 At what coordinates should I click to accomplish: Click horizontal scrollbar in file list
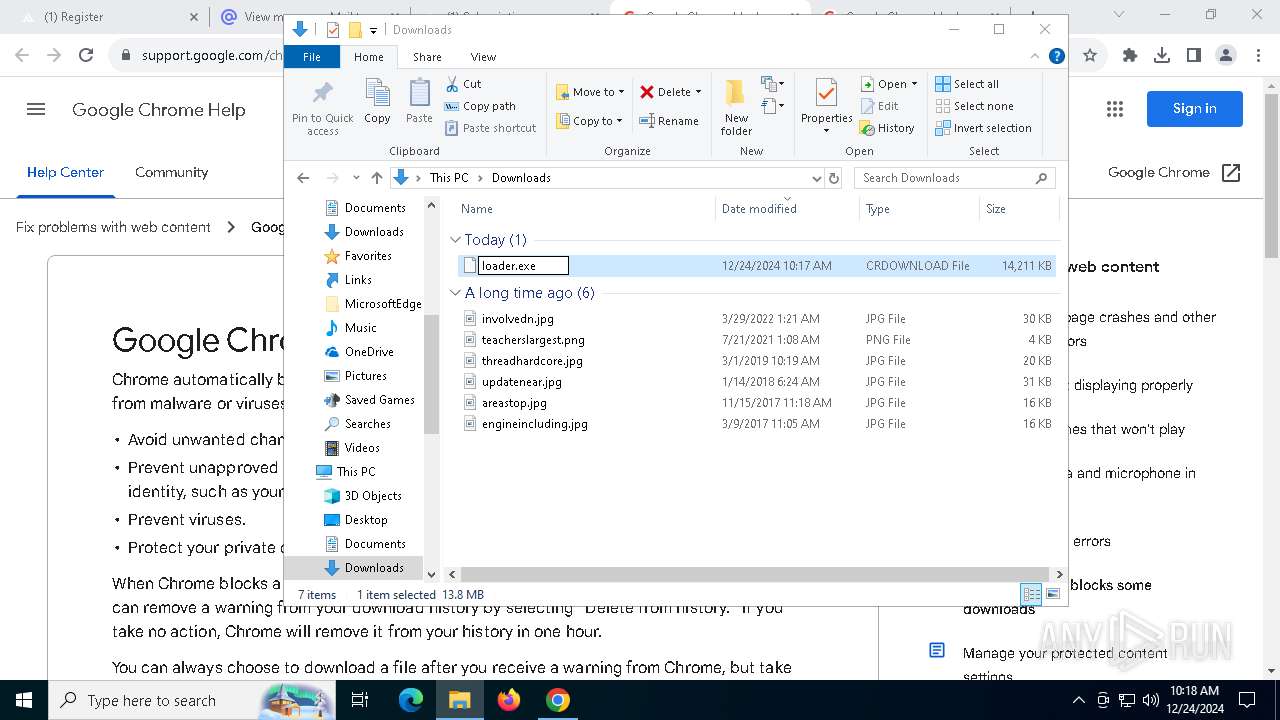(x=754, y=575)
